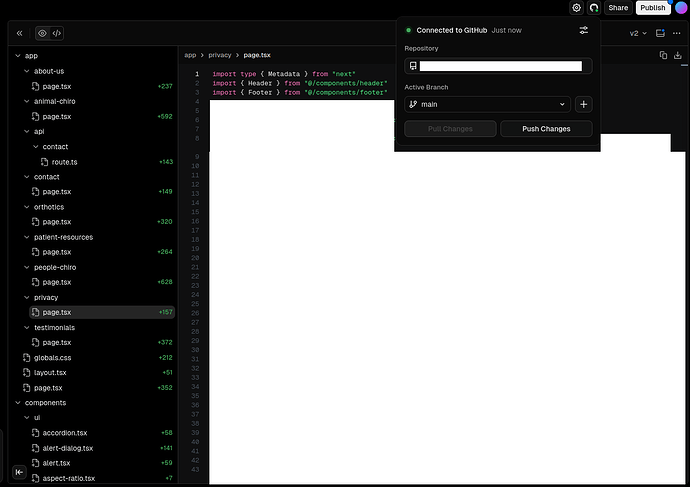Collapse the components folder
The image size is (690, 487).
(40, 403)
